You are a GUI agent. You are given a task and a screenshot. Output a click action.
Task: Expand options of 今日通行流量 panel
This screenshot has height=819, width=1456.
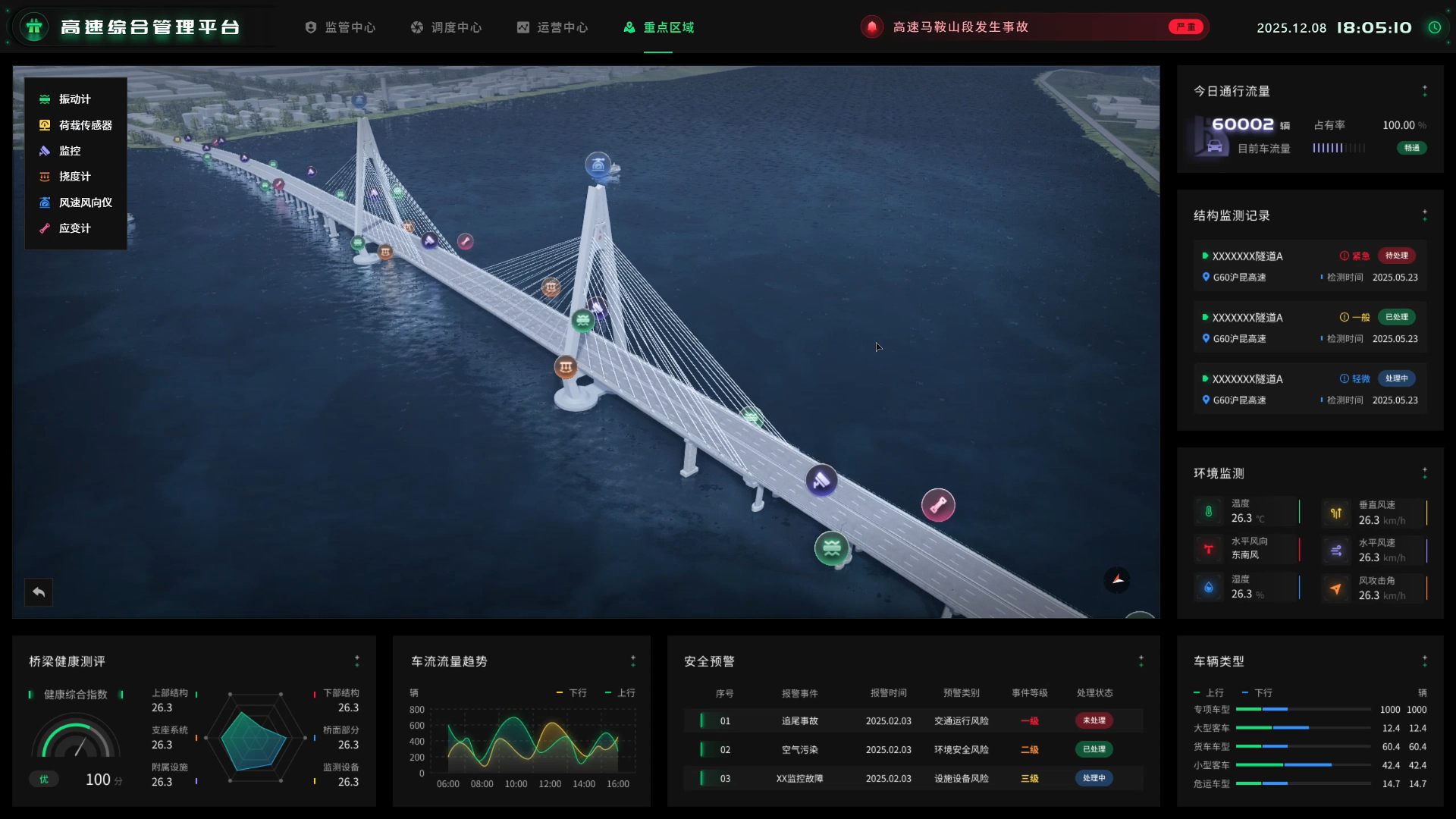tap(1425, 91)
